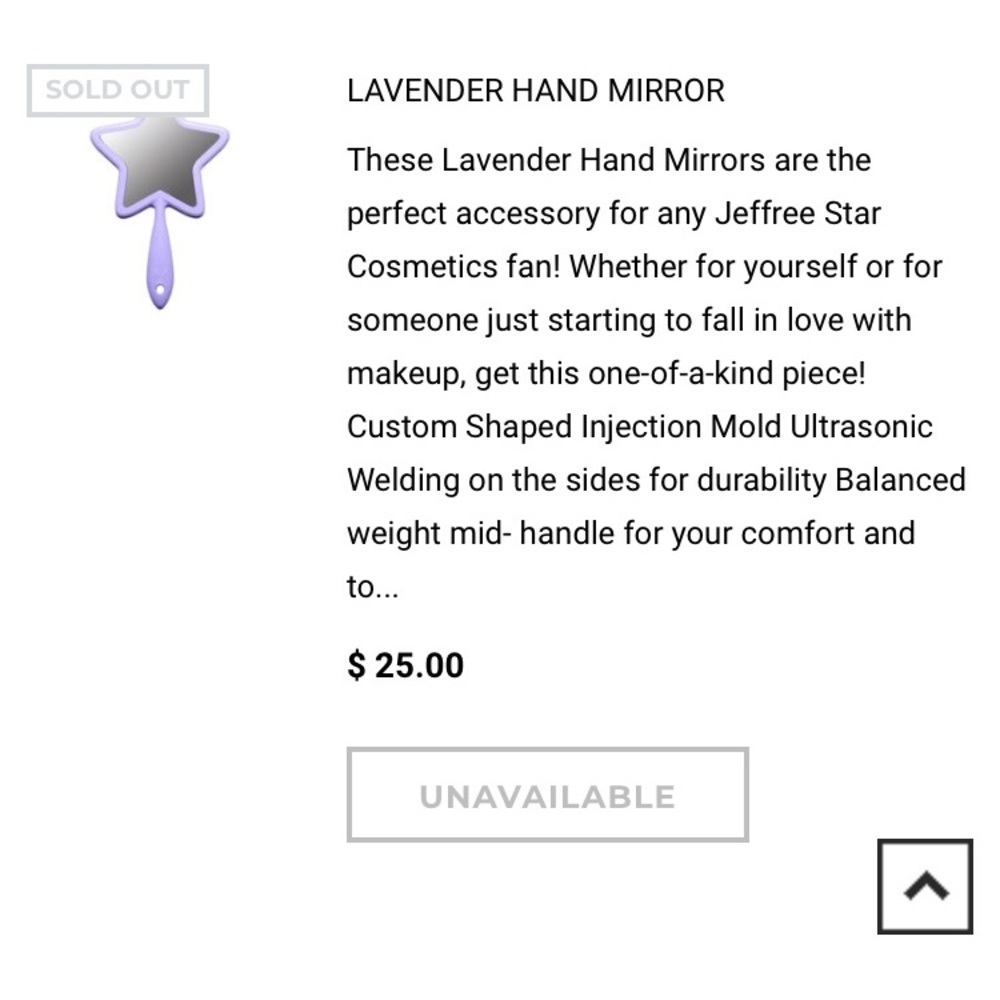Viewport: 1000px width, 1000px height.
Task: Click the truncated "to..." description ending
Action: [x=372, y=587]
